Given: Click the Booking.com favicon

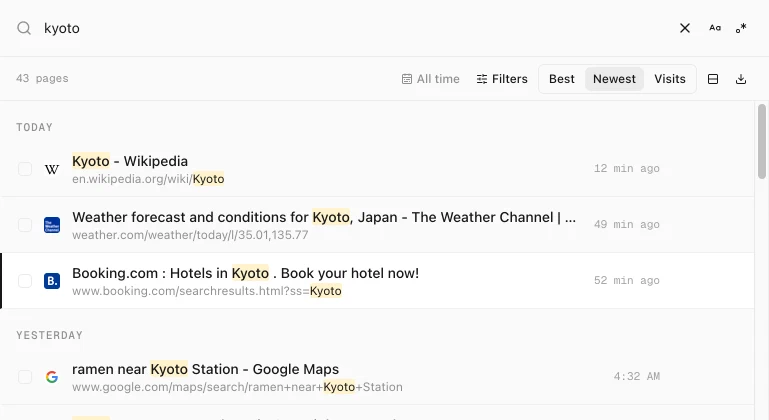Looking at the screenshot, I should (52, 281).
